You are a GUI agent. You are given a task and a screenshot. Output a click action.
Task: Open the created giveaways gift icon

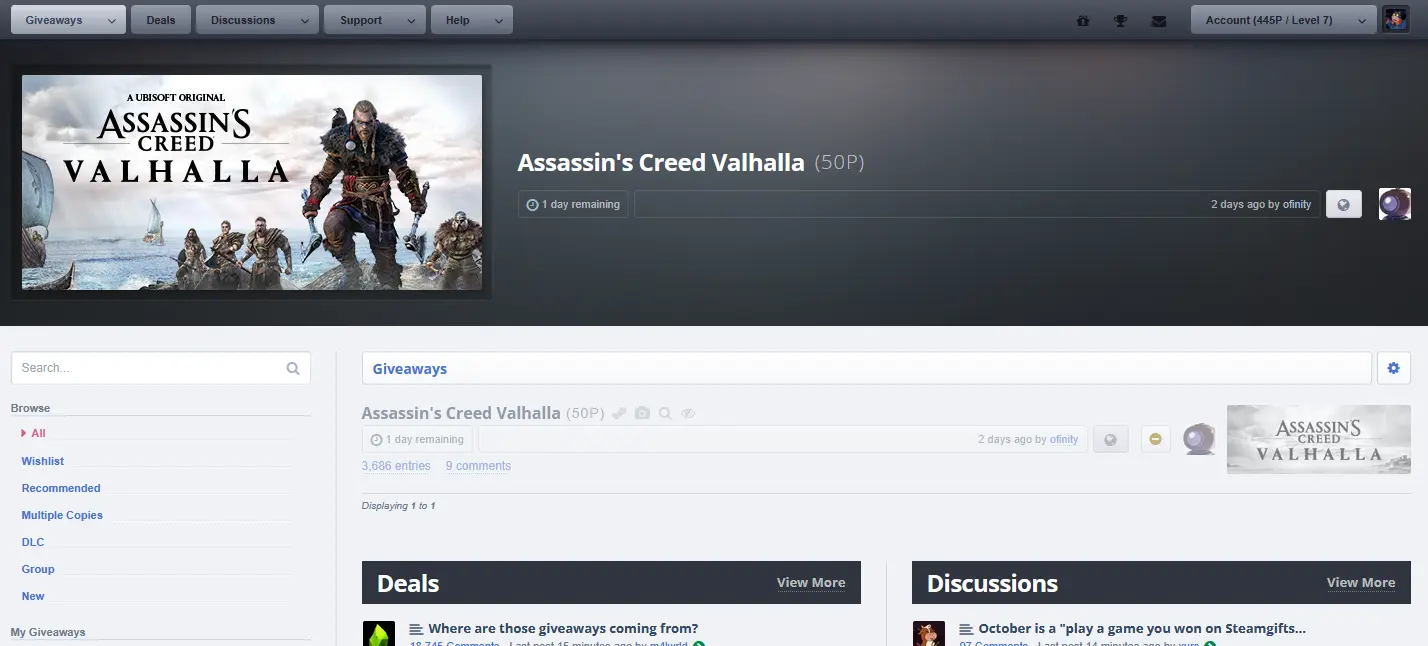[1083, 20]
